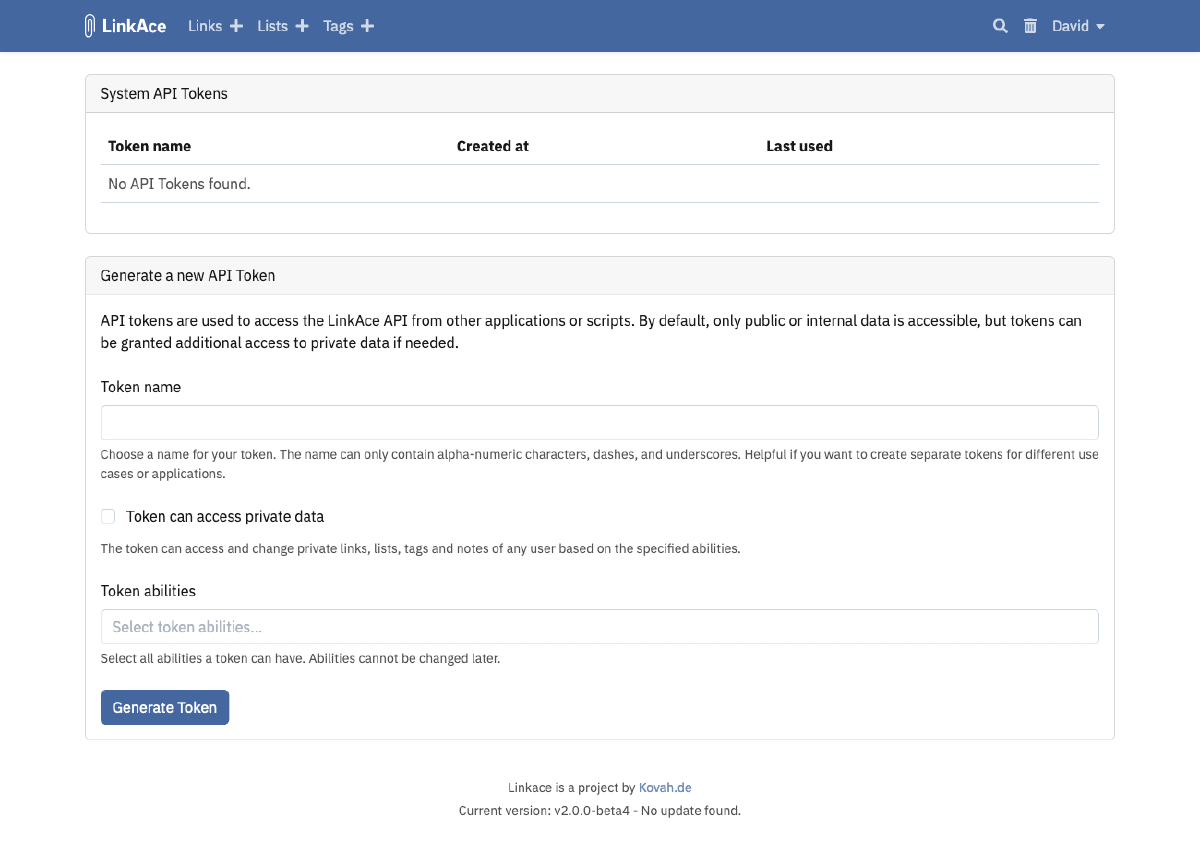This screenshot has width=1200, height=854.
Task: Expand the David user dropdown
Action: [x=1078, y=26]
